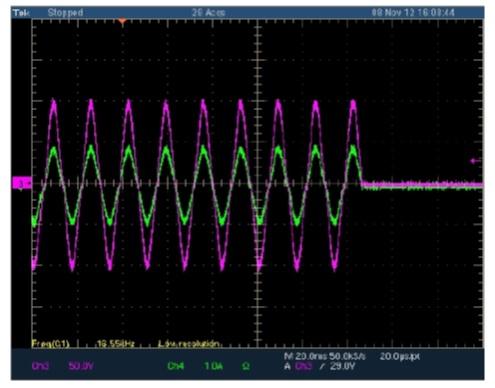Select the green Ch4 channel label
Screen dimensions: 495x388
[175, 366]
